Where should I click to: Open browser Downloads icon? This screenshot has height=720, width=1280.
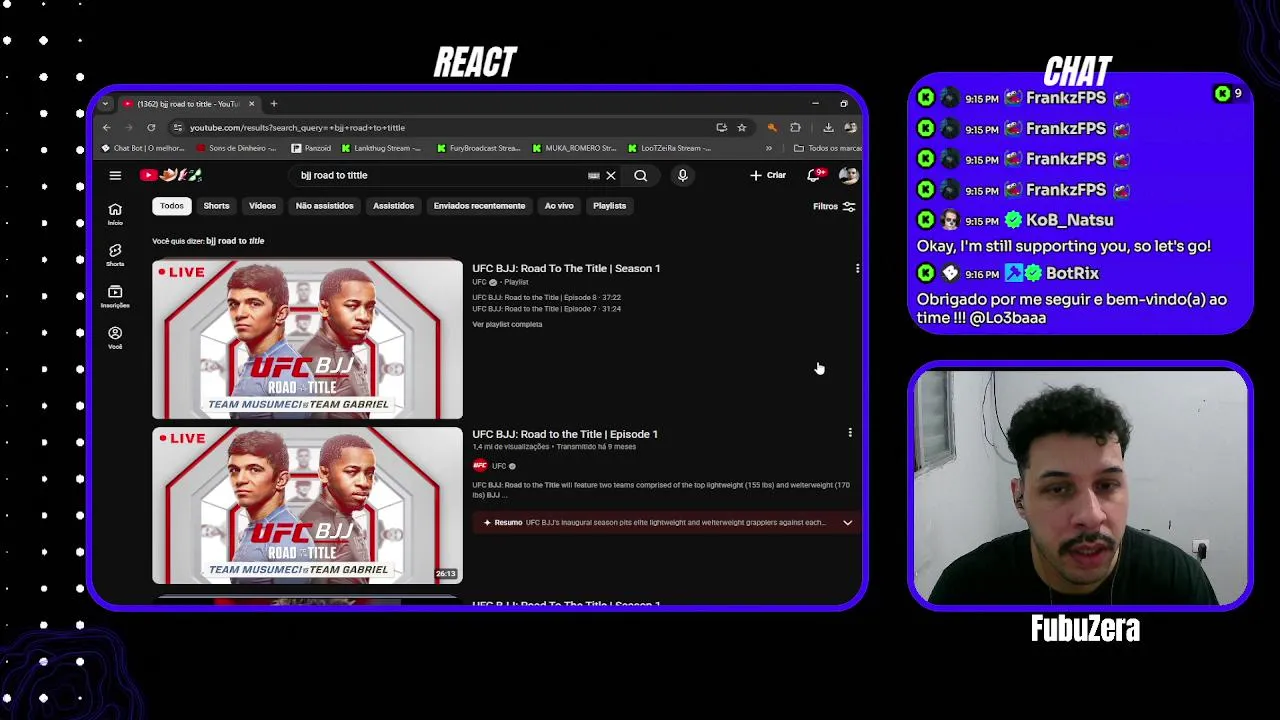click(828, 127)
